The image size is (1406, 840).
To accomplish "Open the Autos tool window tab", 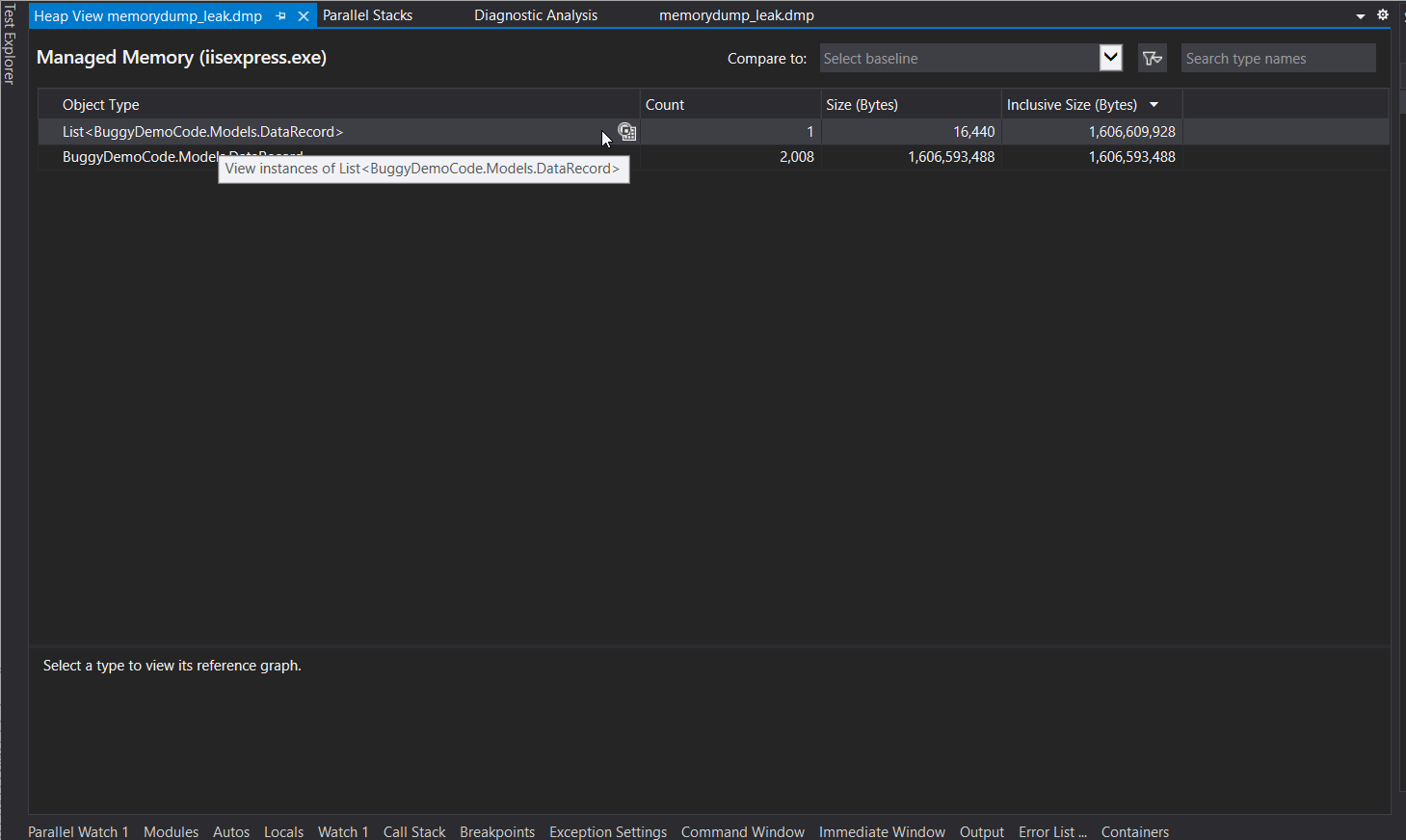I will pyautogui.click(x=231, y=831).
